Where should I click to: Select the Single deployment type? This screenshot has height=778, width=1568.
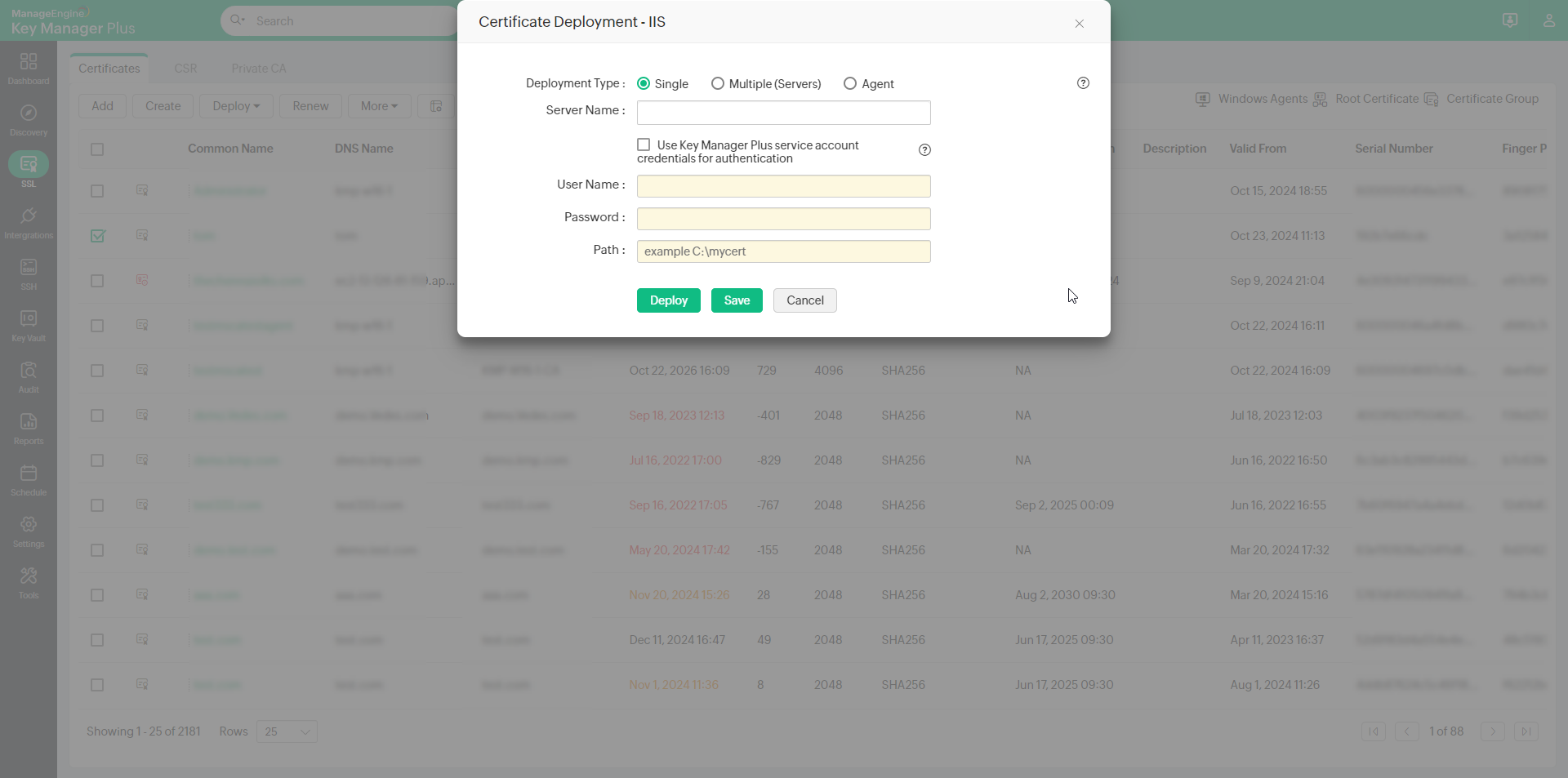[x=644, y=83]
